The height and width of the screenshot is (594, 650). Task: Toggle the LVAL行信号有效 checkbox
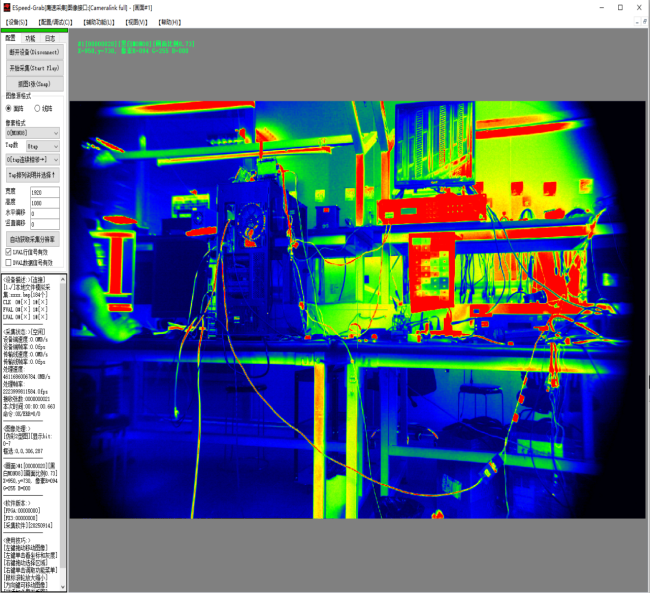tap(8, 252)
